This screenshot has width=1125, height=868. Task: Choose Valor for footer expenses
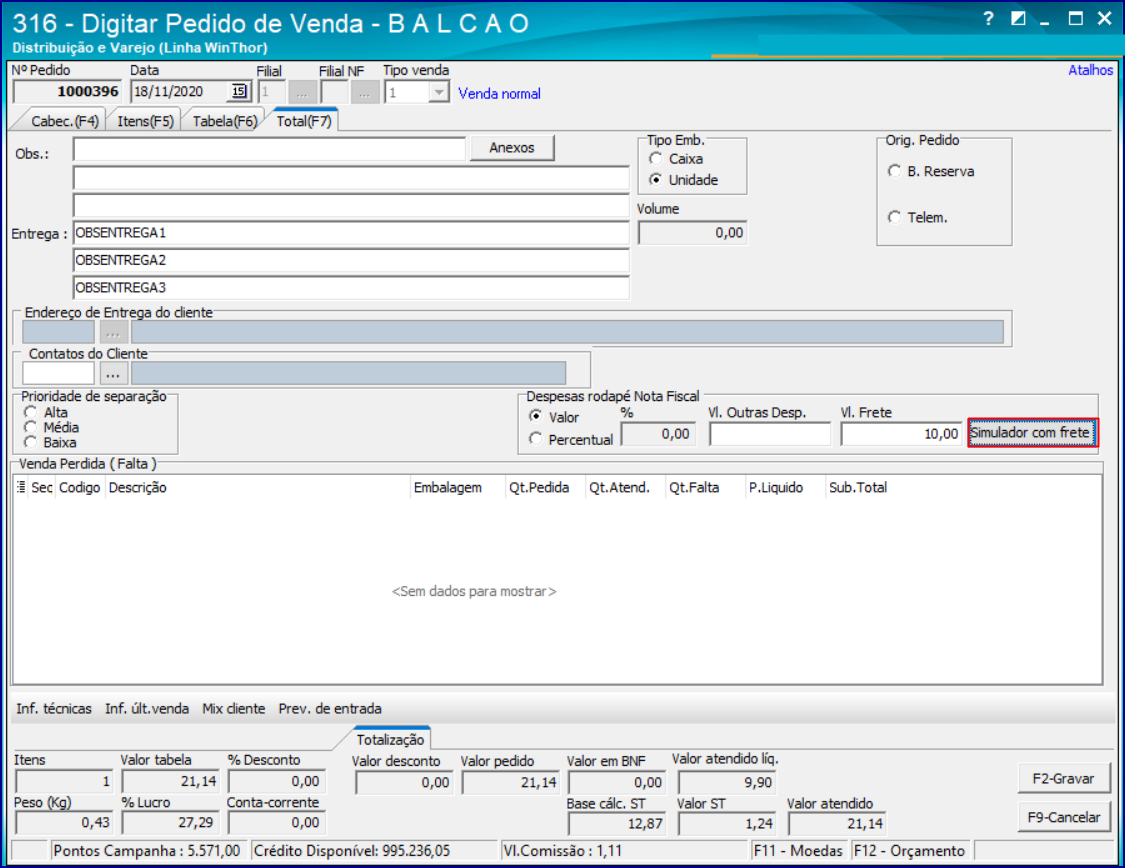click(x=535, y=416)
